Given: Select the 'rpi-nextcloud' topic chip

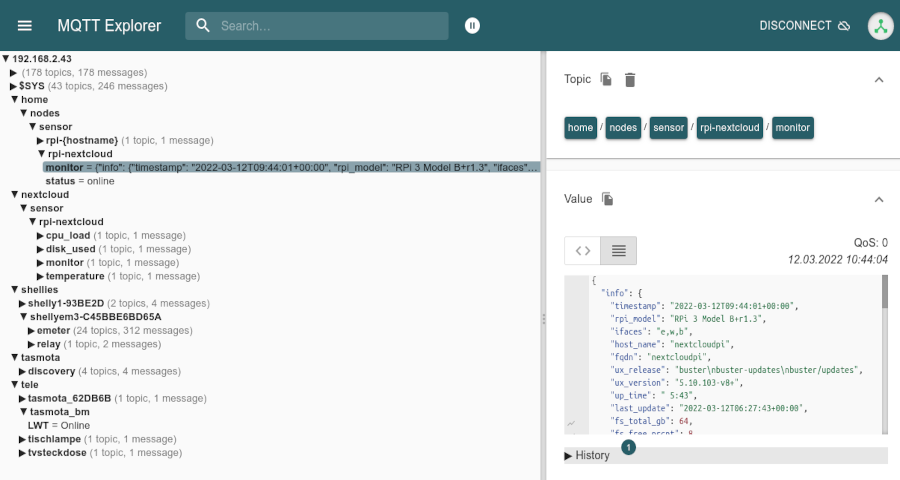Looking at the screenshot, I should 730,127.
